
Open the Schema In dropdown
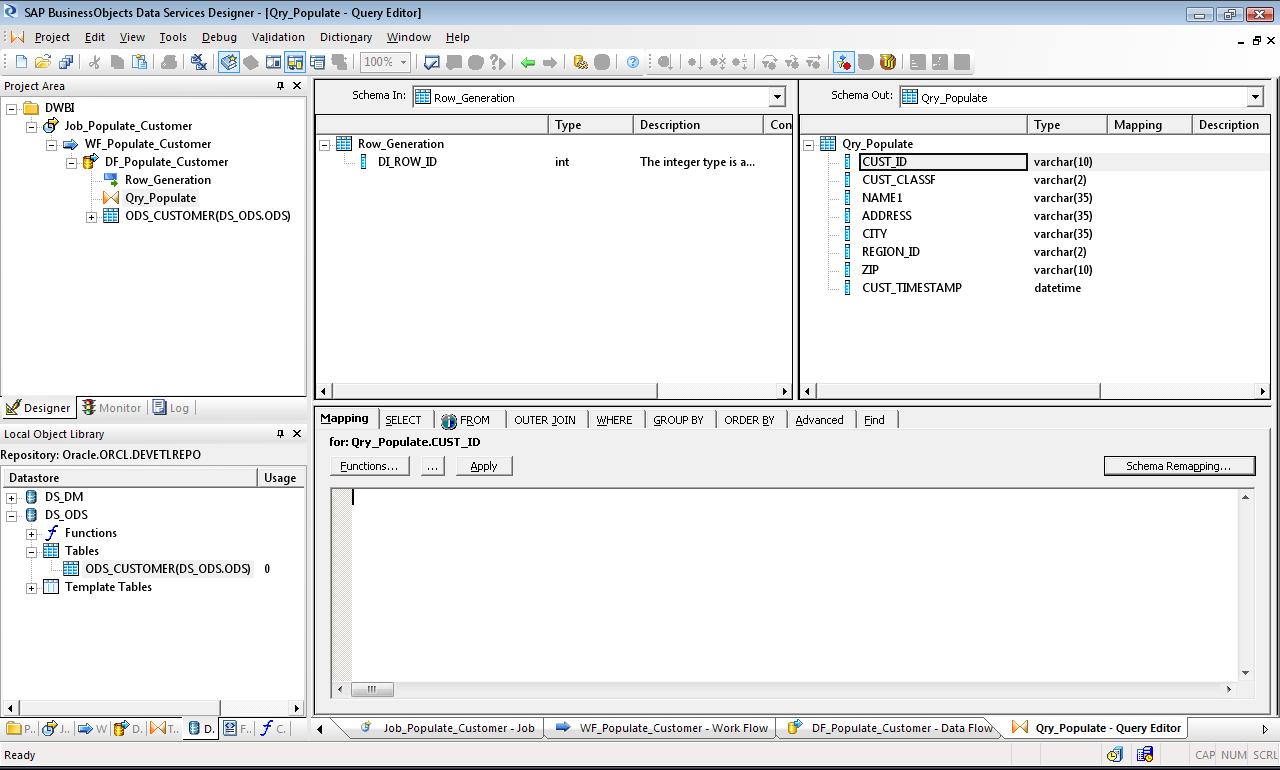[x=777, y=97]
